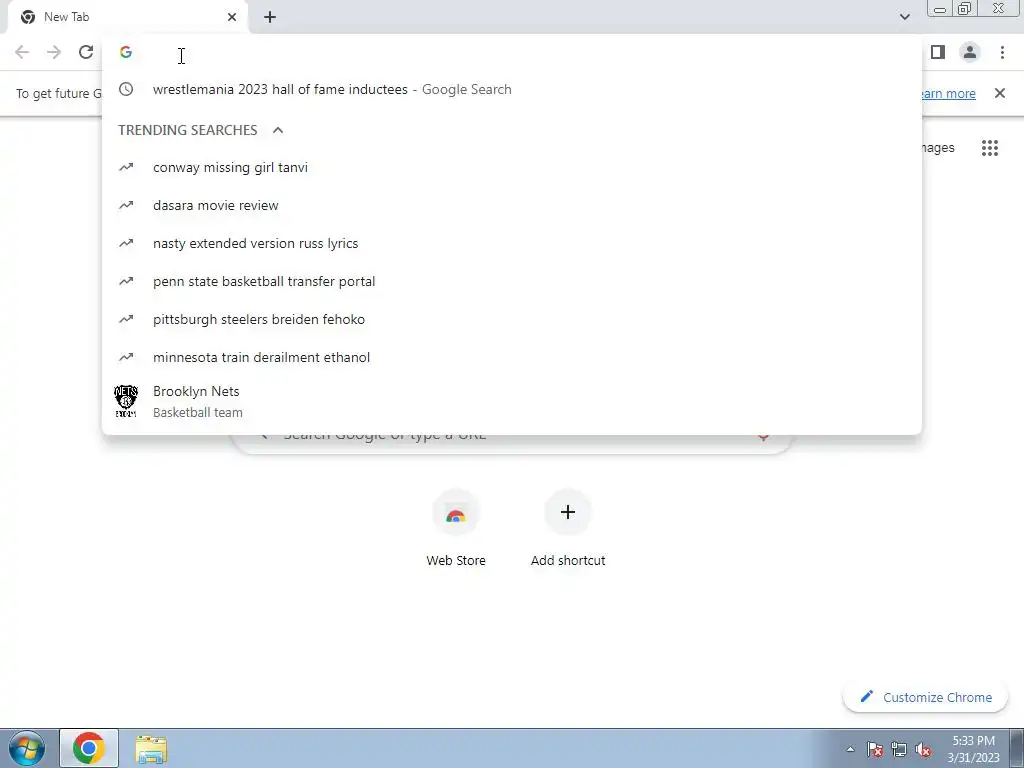Open Chrome's three-dot menu
The image size is (1024, 768).
1002,52
